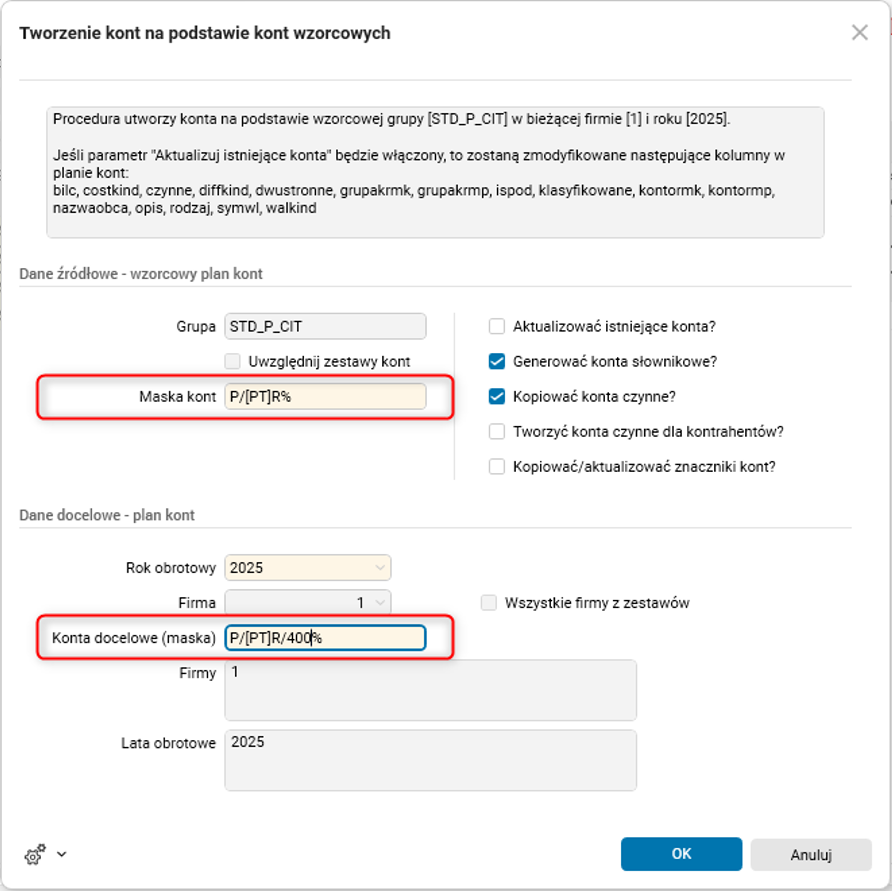
Task: Enable 'Aktualizować istniejące konta?' checkbox
Action: 497,326
